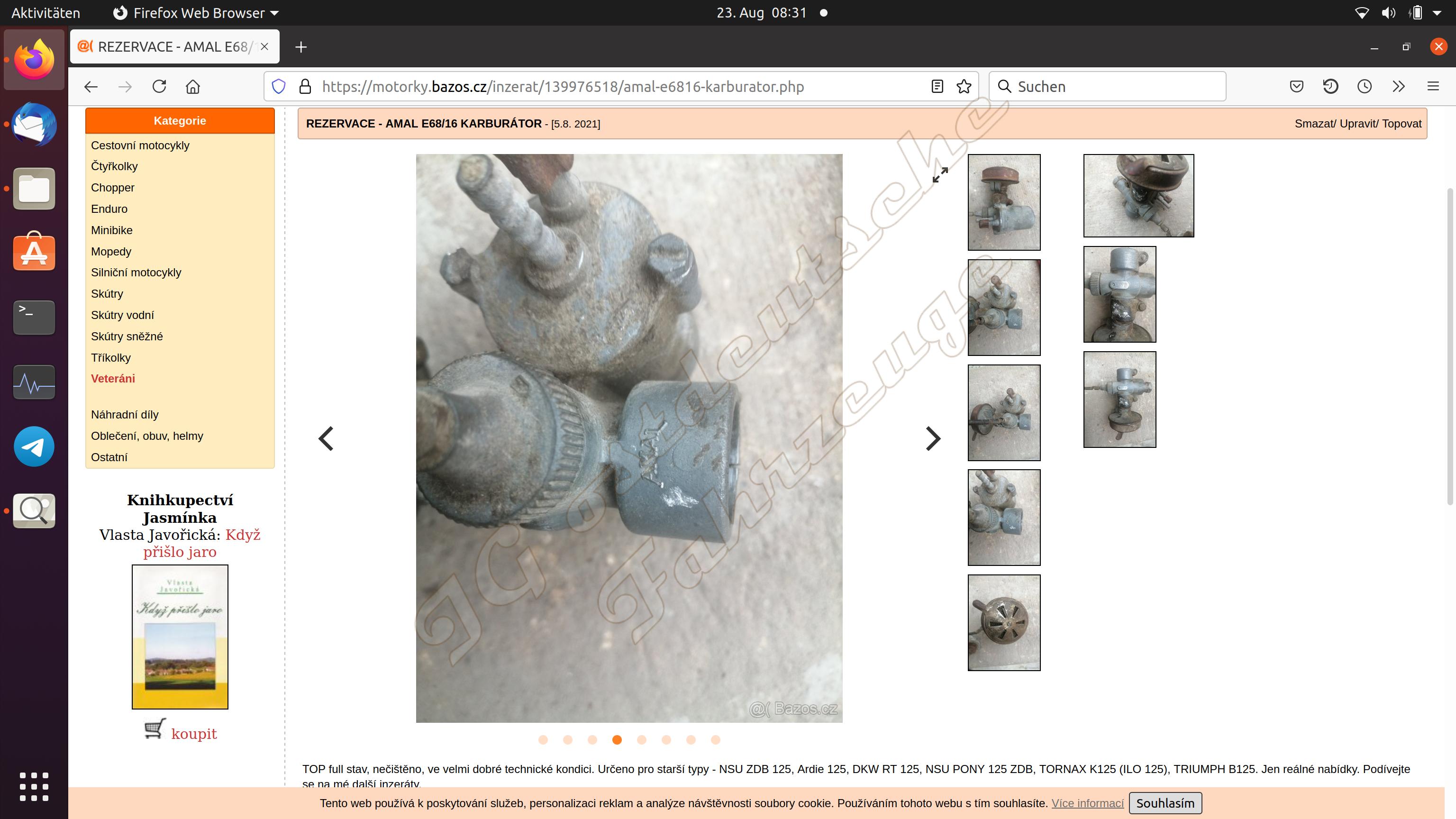Expand the gallery image to fullscreen
The width and height of the screenshot is (1456, 819).
pyautogui.click(x=940, y=174)
